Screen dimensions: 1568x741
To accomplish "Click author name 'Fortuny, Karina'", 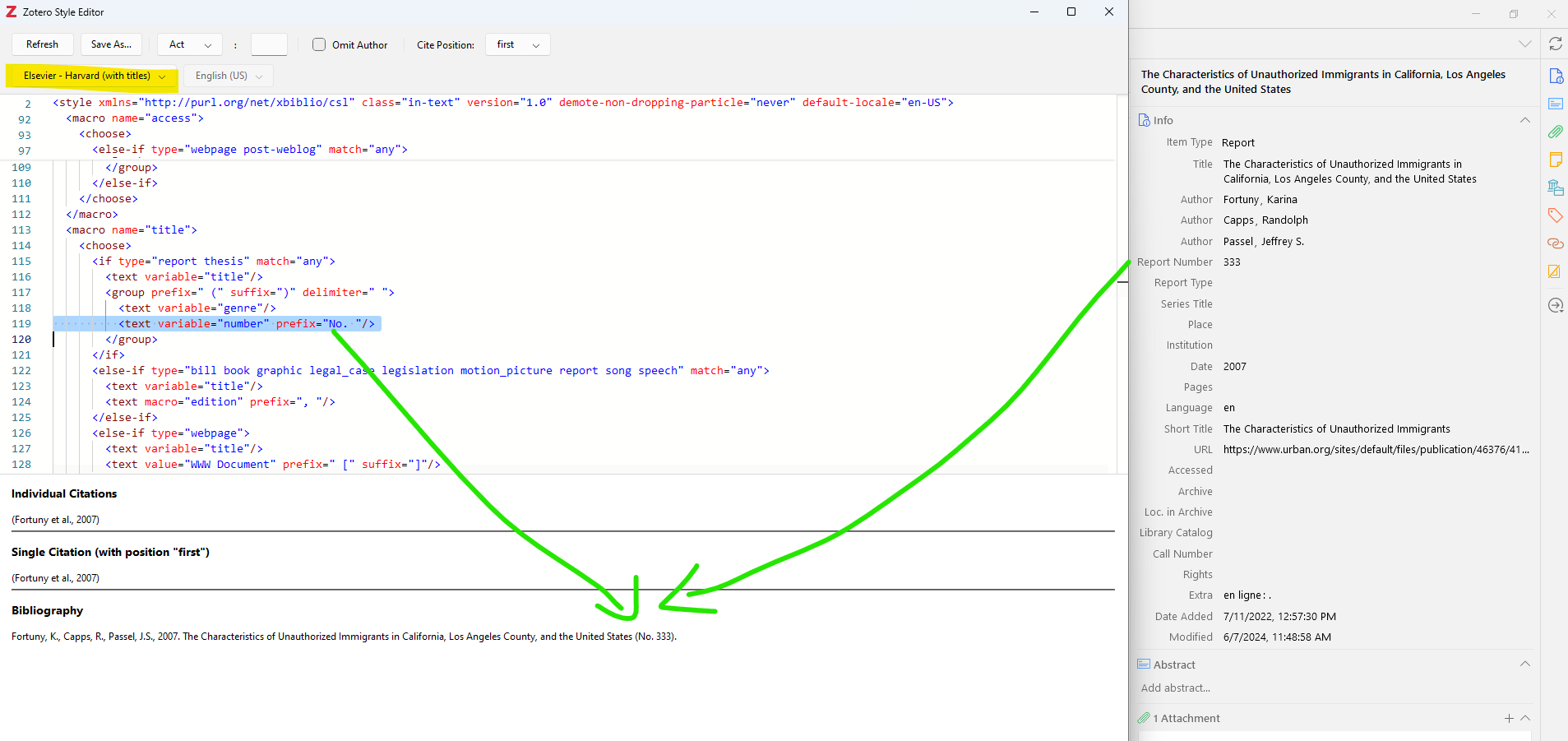I will (x=1260, y=200).
